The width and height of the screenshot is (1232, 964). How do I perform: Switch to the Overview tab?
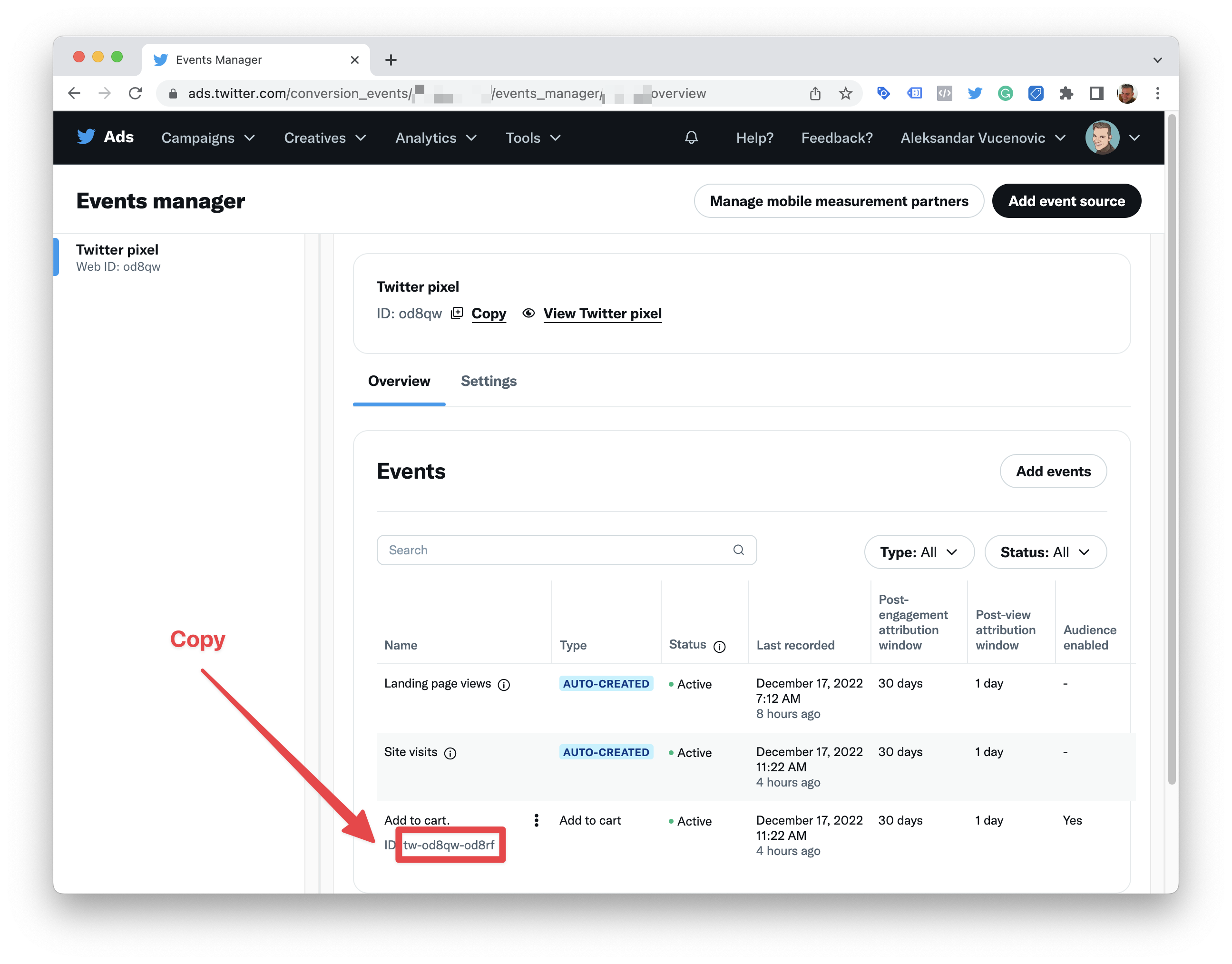399,381
